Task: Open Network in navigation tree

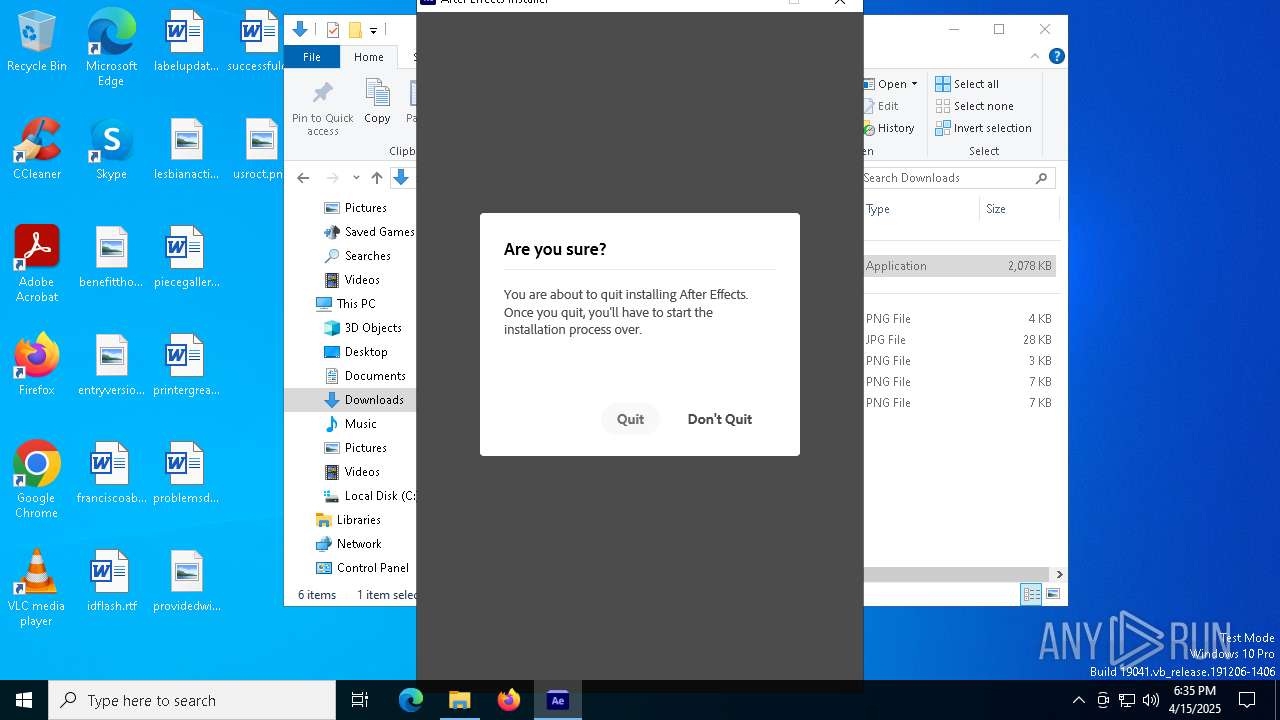Action: pyautogui.click(x=348, y=544)
